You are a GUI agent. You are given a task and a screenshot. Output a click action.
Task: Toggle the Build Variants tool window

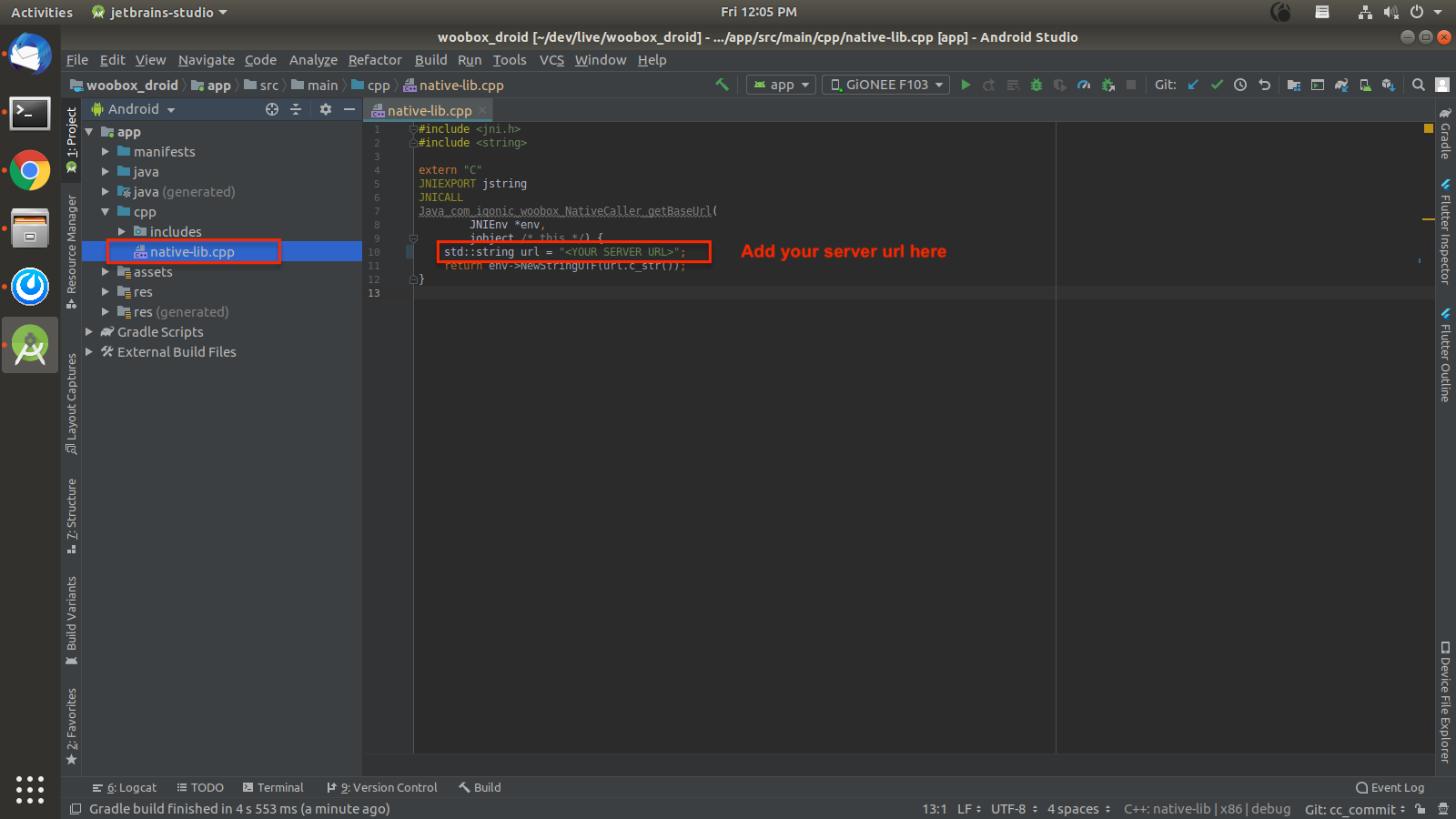72,621
